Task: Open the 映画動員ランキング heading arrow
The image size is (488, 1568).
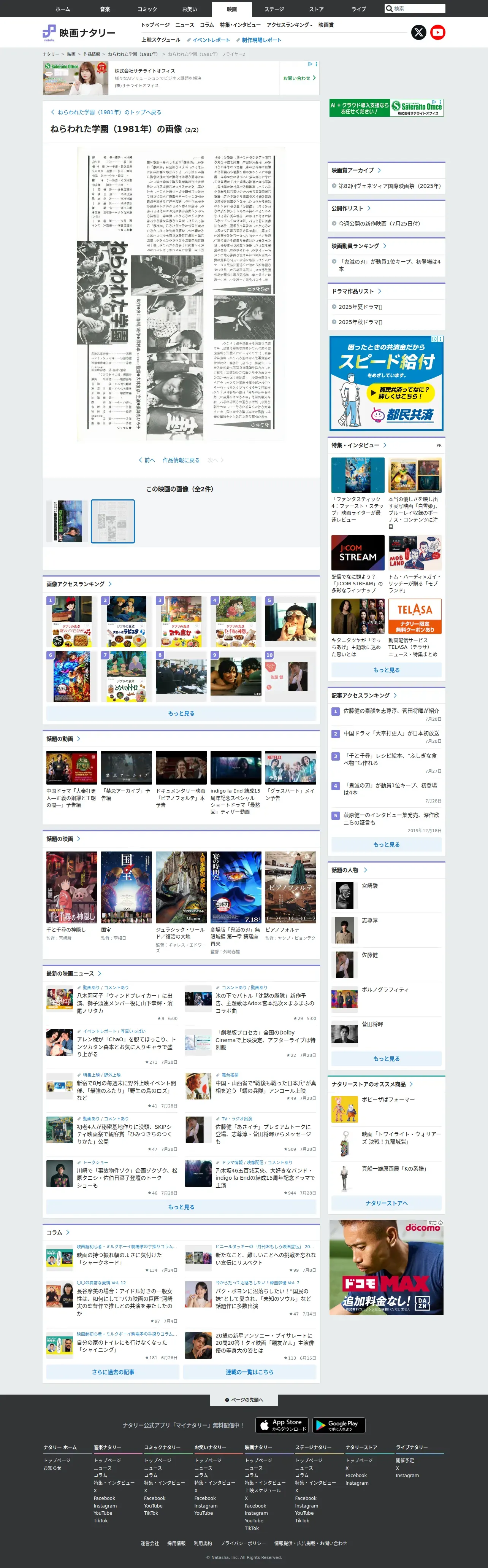Action: [x=385, y=246]
